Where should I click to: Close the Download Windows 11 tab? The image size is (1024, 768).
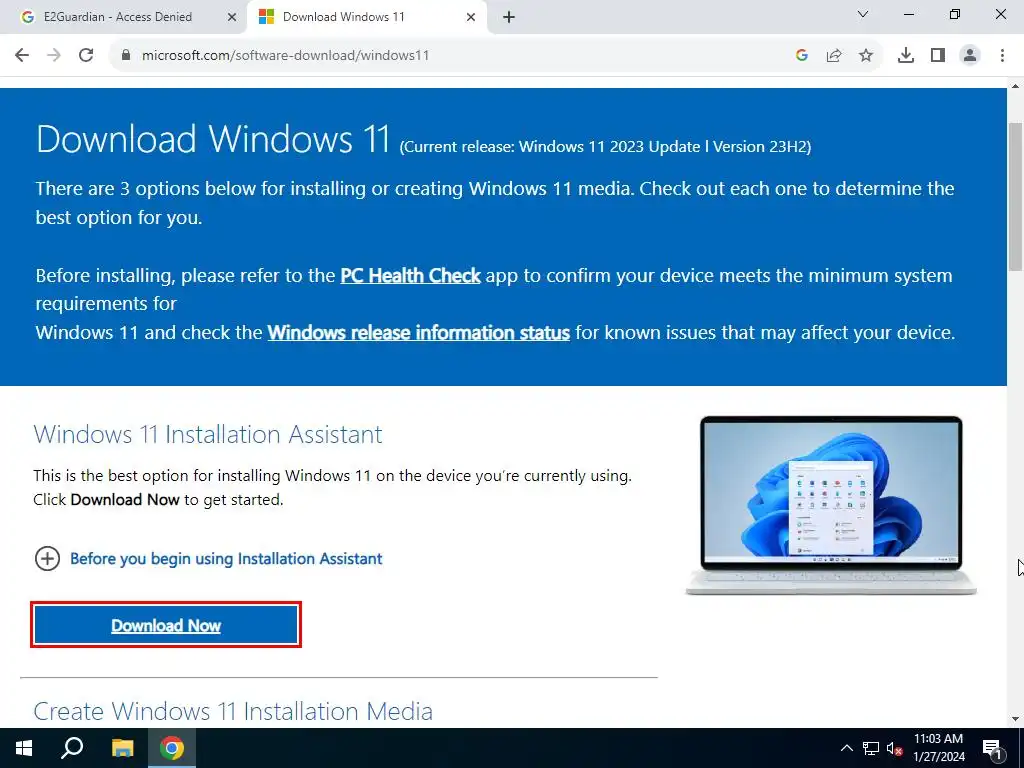[471, 18]
